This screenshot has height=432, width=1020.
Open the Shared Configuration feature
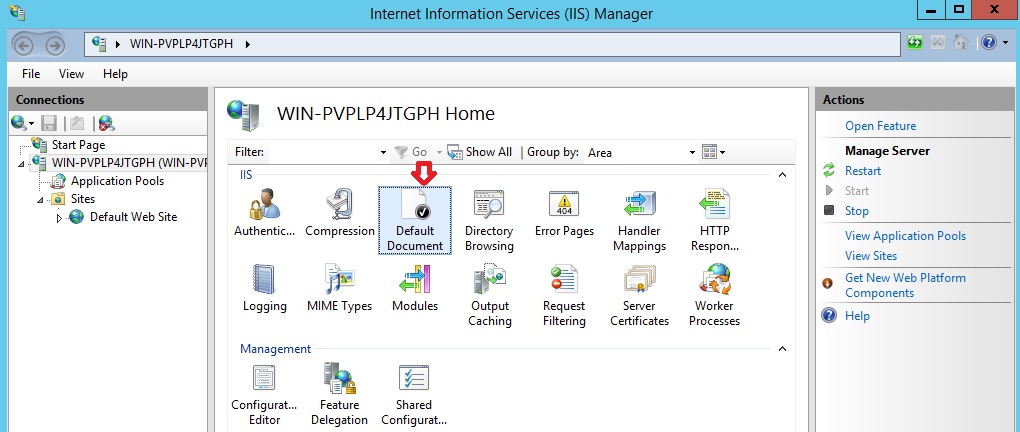[414, 395]
